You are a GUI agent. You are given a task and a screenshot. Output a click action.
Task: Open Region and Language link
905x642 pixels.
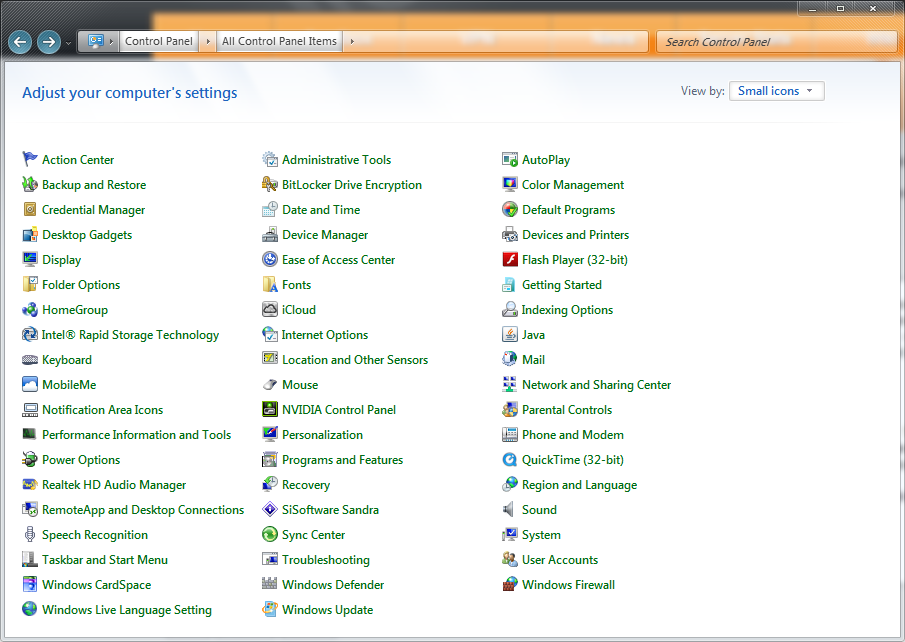[579, 484]
